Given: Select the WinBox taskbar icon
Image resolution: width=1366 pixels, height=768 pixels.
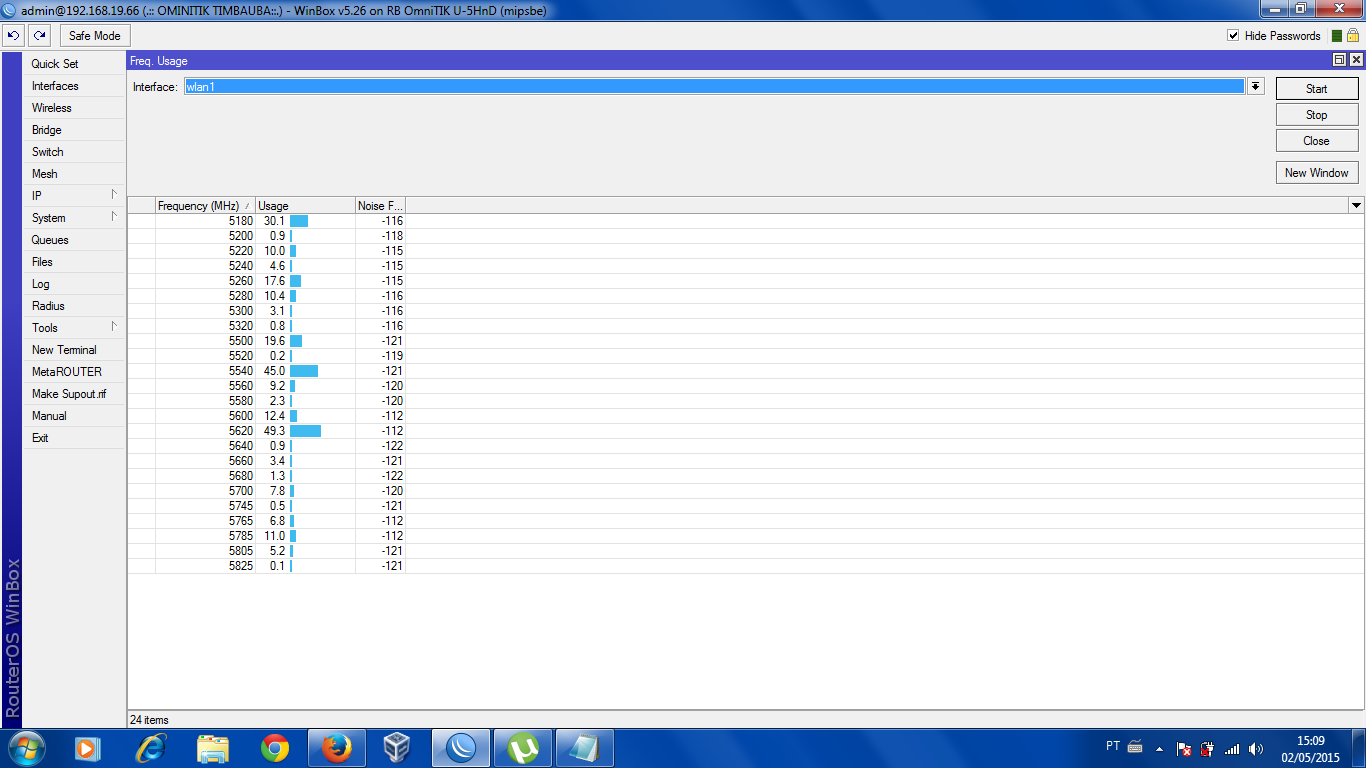Looking at the screenshot, I should click(461, 748).
